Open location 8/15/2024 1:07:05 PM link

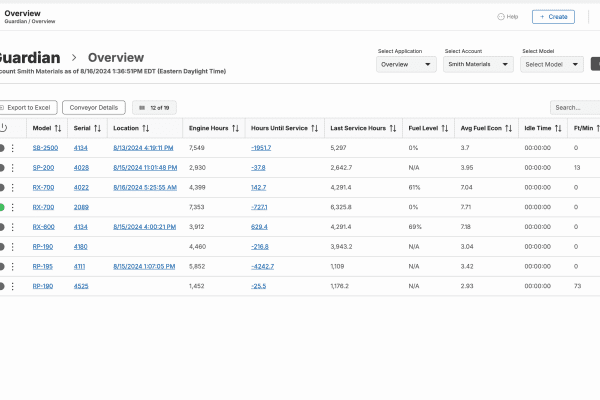(x=144, y=266)
